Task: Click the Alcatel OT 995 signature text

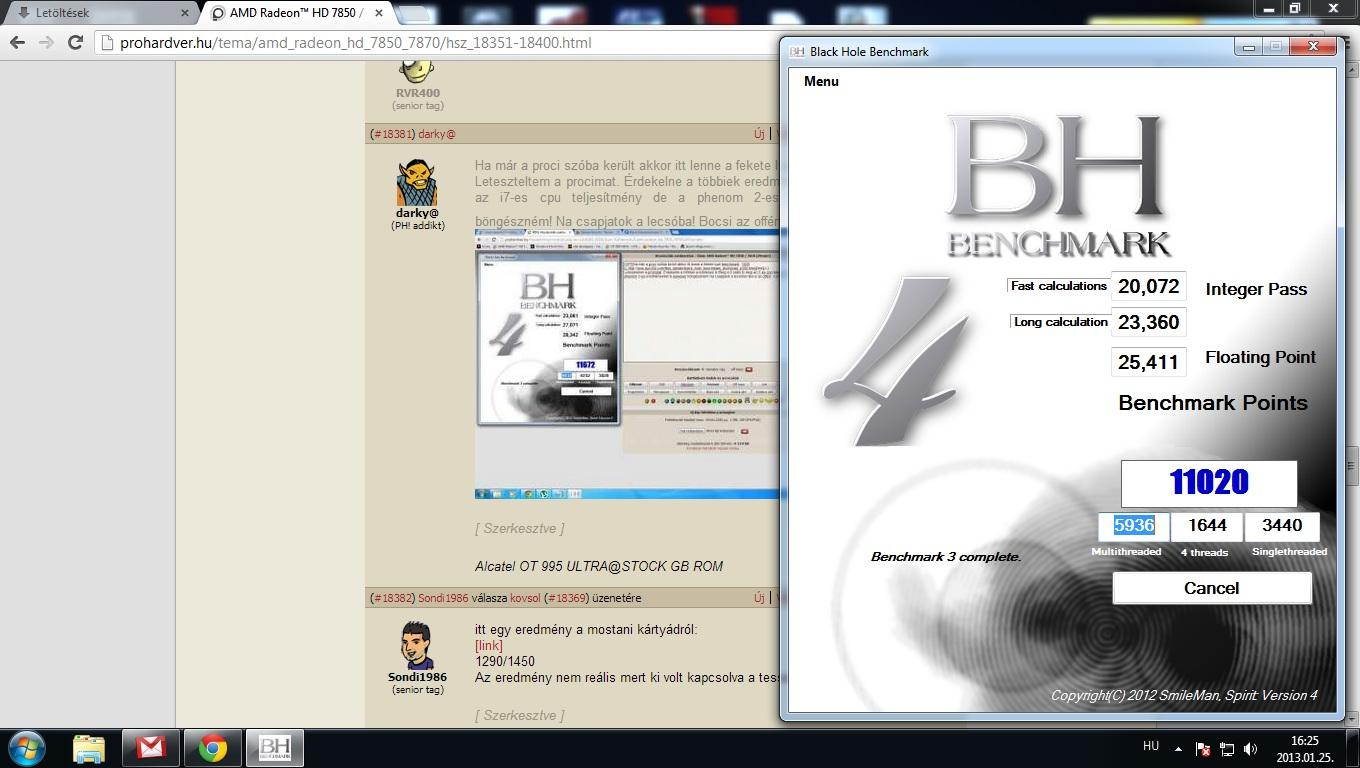Action: (599, 566)
